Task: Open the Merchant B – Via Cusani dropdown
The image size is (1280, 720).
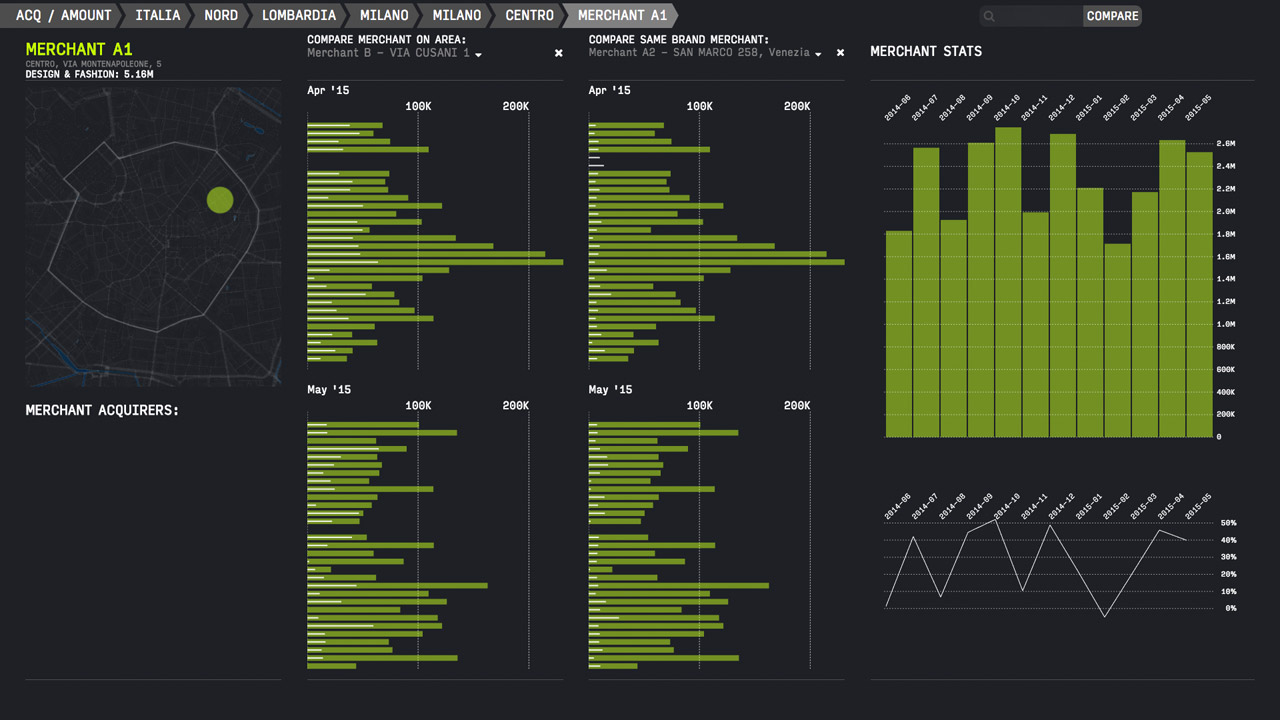Action: tap(394, 53)
